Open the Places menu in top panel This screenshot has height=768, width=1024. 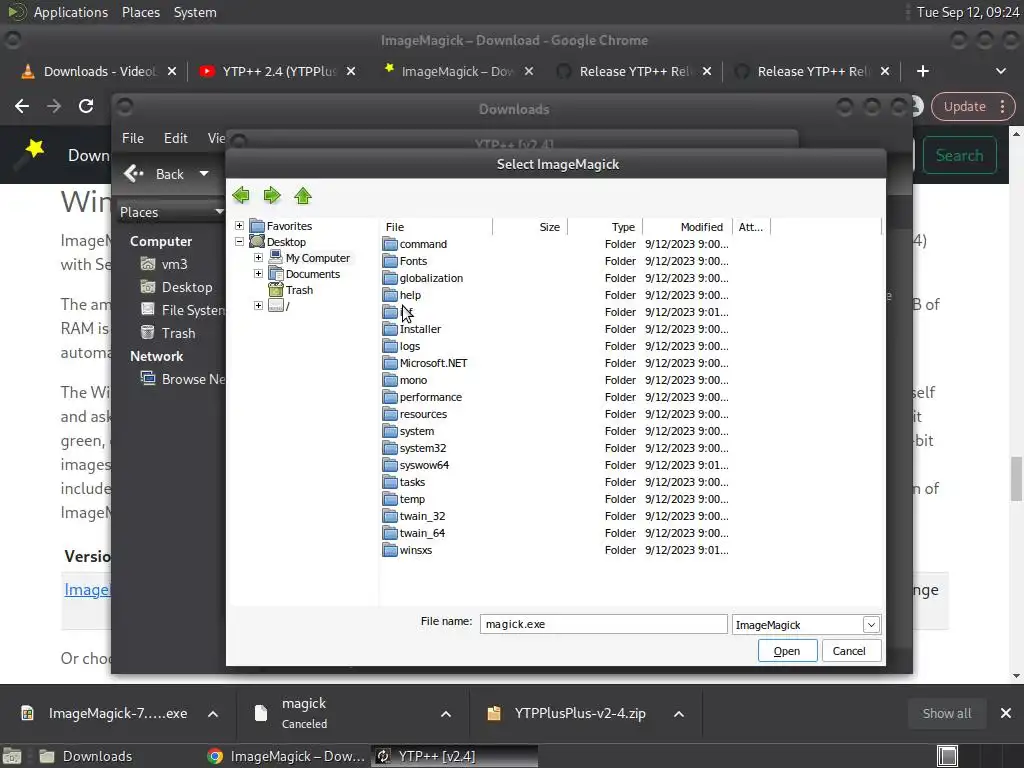[x=140, y=12]
